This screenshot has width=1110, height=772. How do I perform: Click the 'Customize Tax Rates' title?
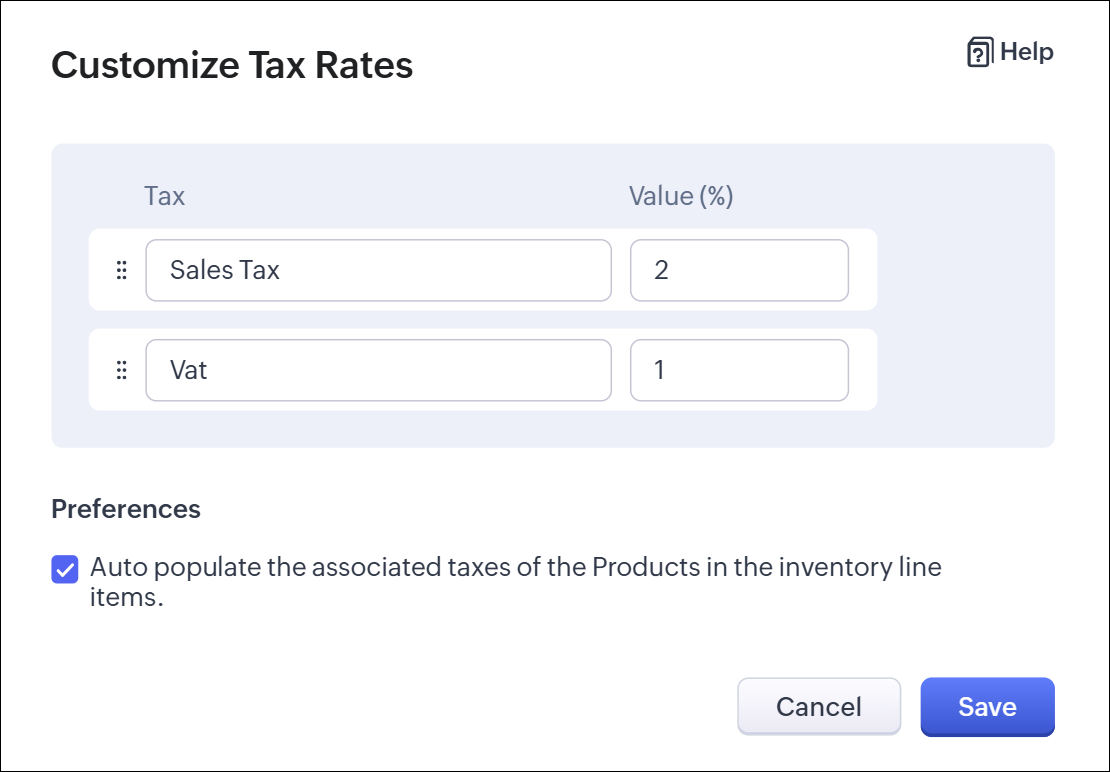pyautogui.click(x=232, y=66)
